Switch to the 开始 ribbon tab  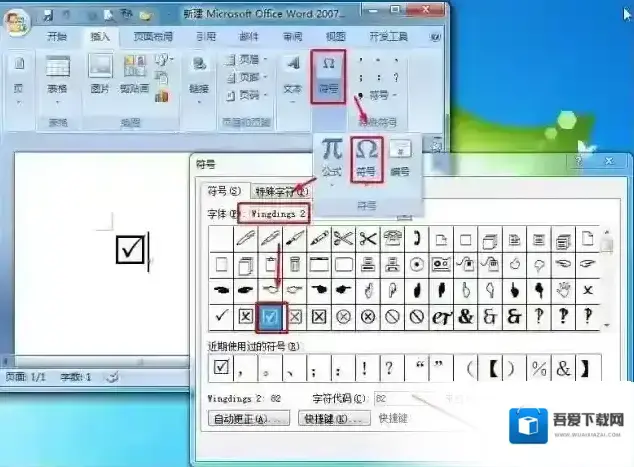pyautogui.click(x=57, y=37)
